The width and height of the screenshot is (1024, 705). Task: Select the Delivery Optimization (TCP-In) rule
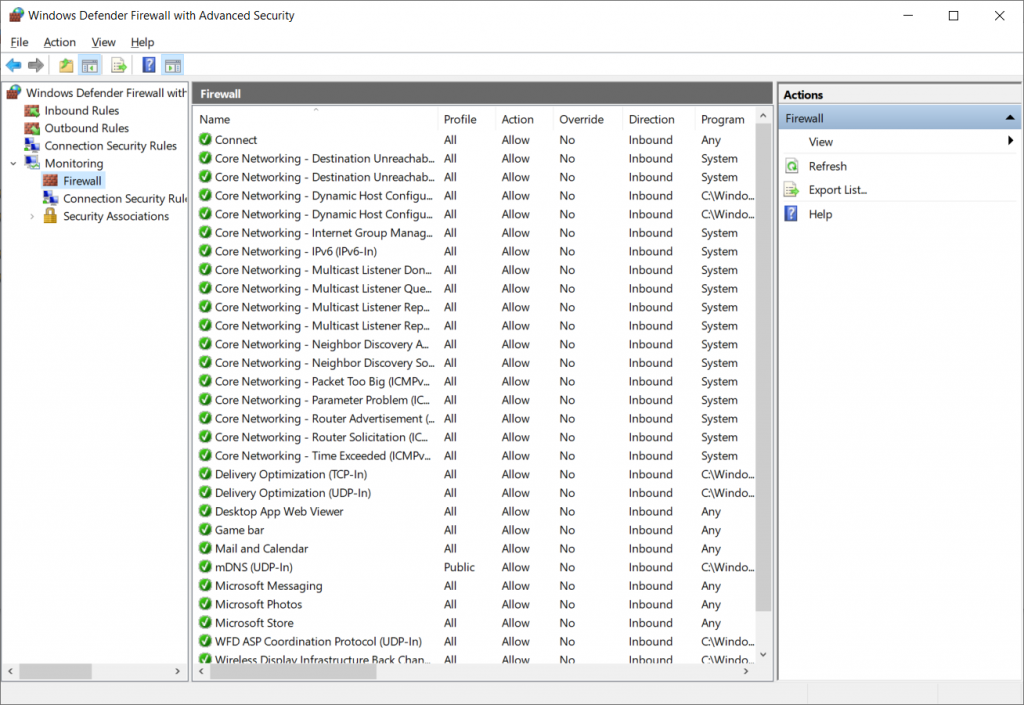pyautogui.click(x=291, y=474)
